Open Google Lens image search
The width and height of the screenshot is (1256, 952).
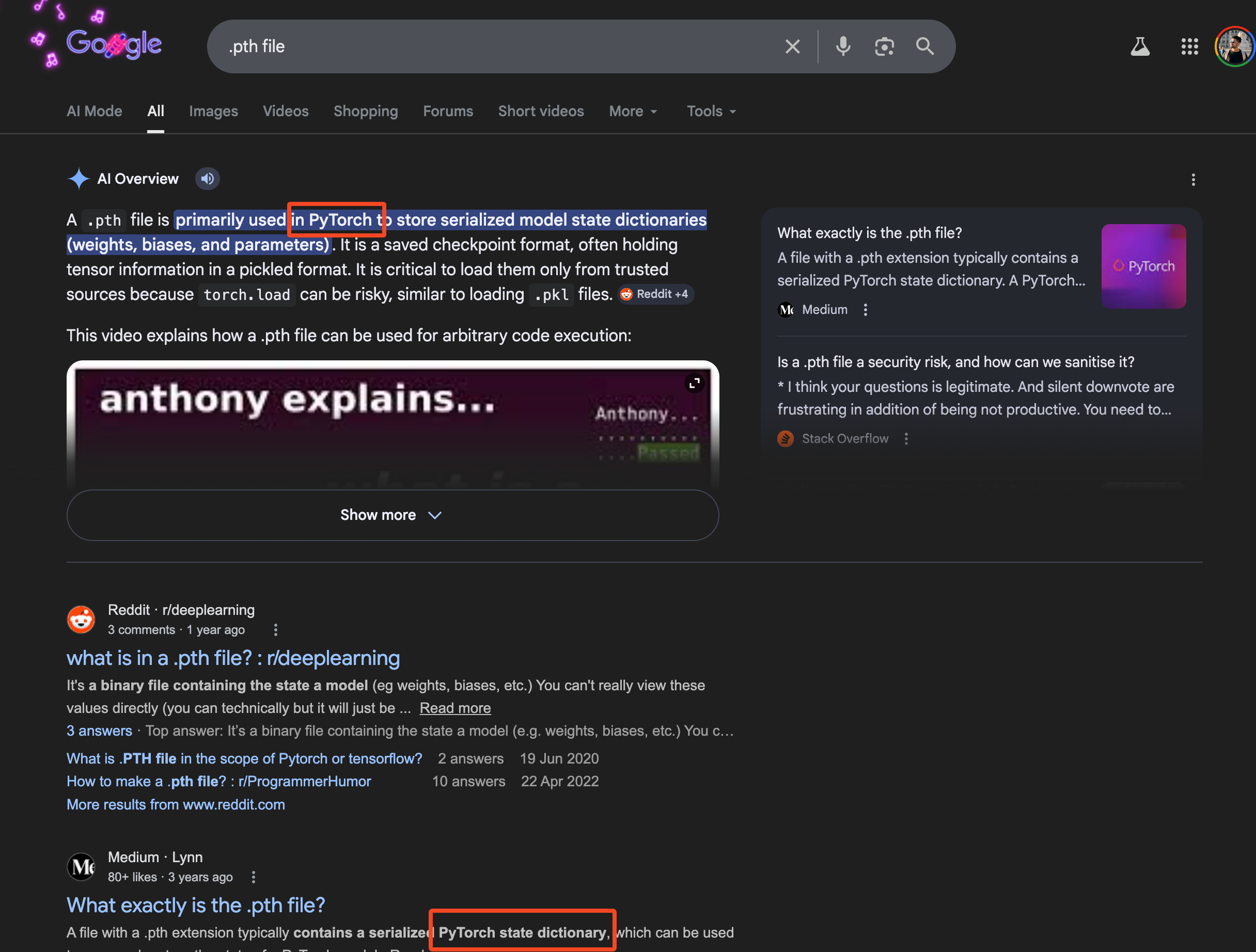tap(884, 46)
